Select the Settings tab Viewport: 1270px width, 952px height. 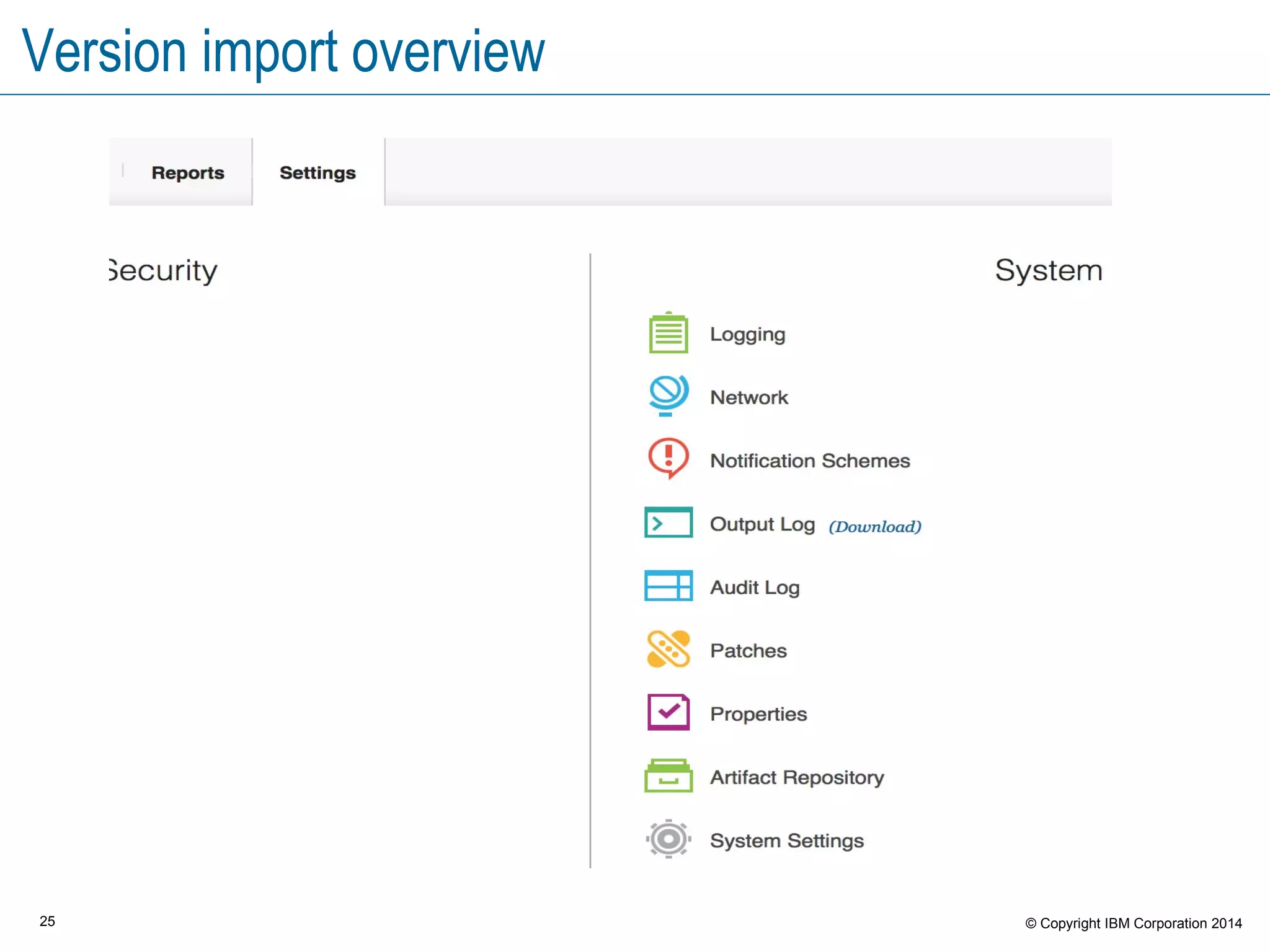[x=317, y=172]
